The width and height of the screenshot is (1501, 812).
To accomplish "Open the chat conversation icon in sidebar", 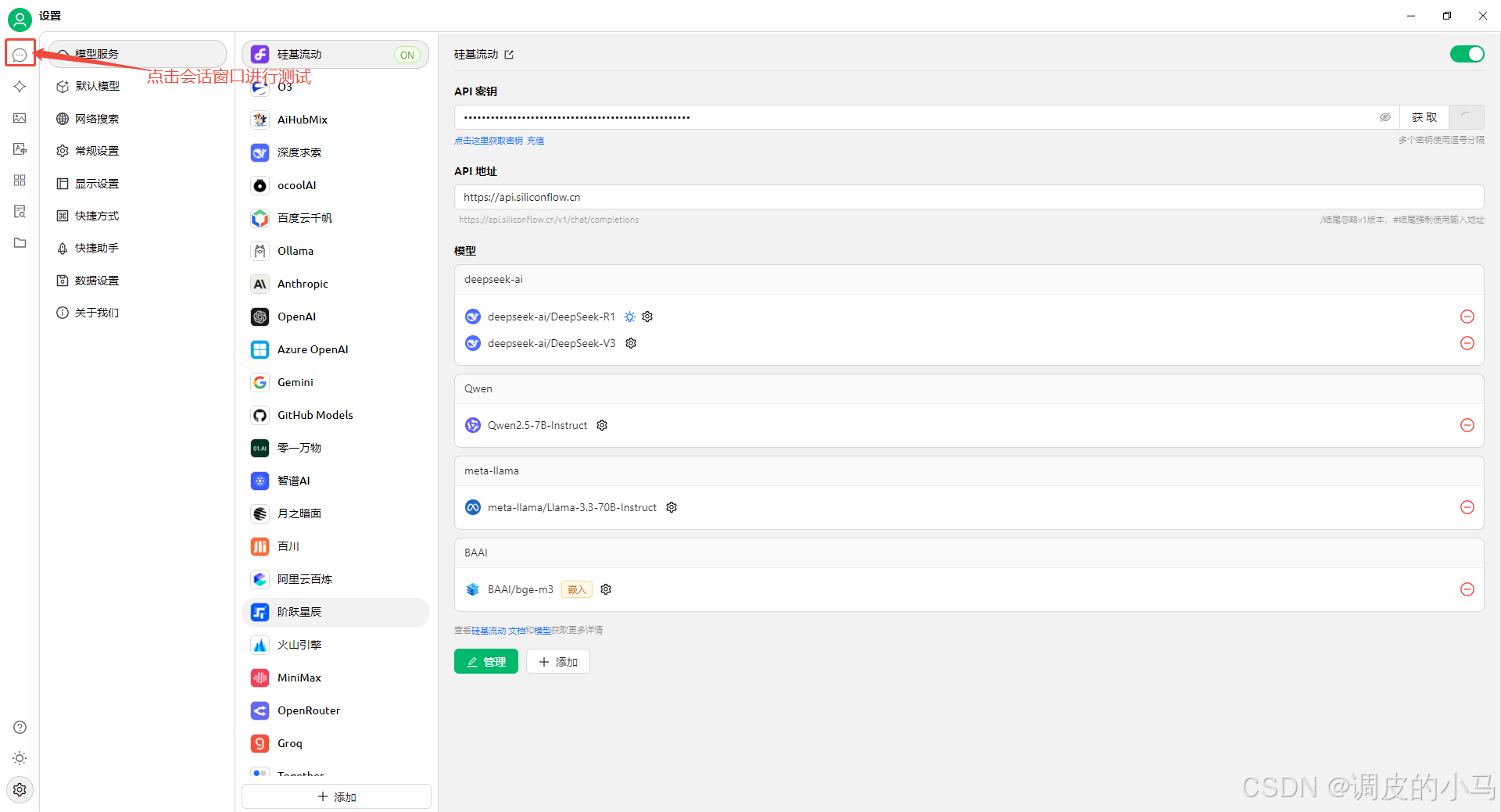I will point(20,55).
